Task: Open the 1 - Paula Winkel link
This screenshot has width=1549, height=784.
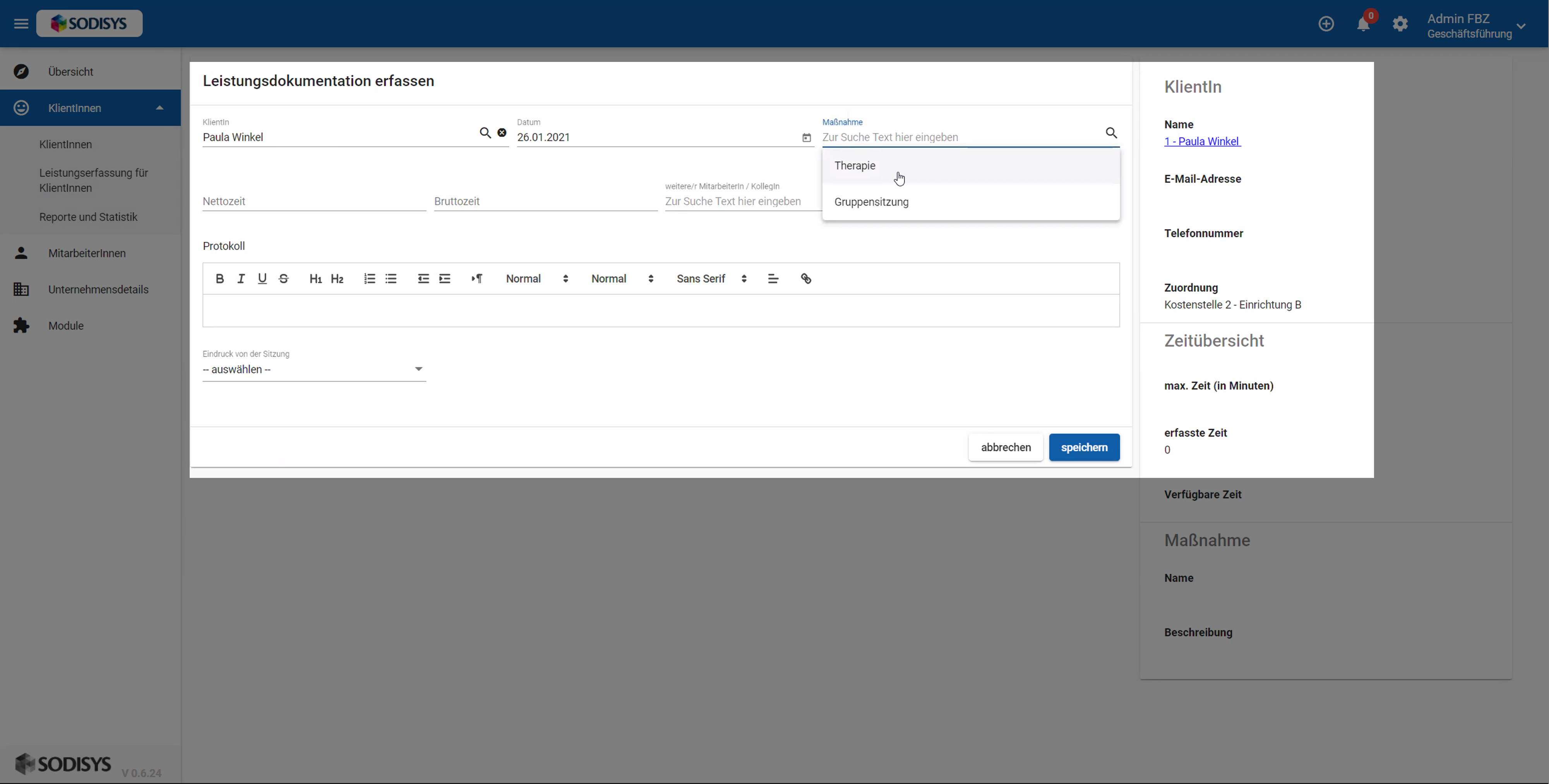Action: click(x=1202, y=141)
